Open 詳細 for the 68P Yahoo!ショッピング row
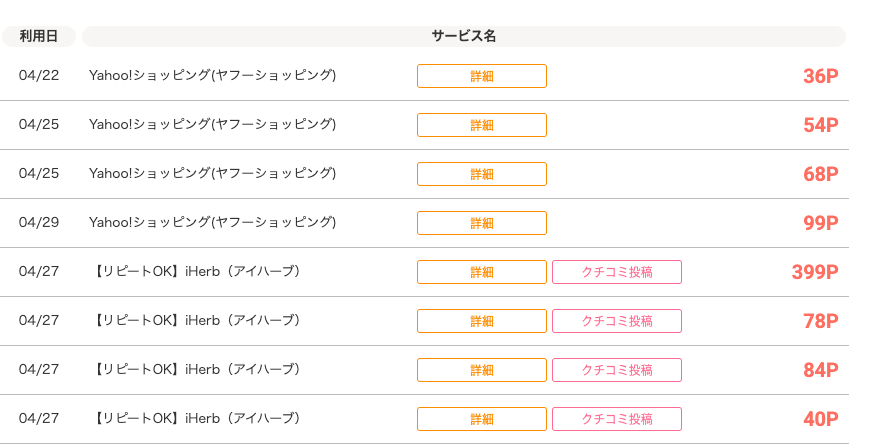The height and width of the screenshot is (447, 872). (481, 174)
